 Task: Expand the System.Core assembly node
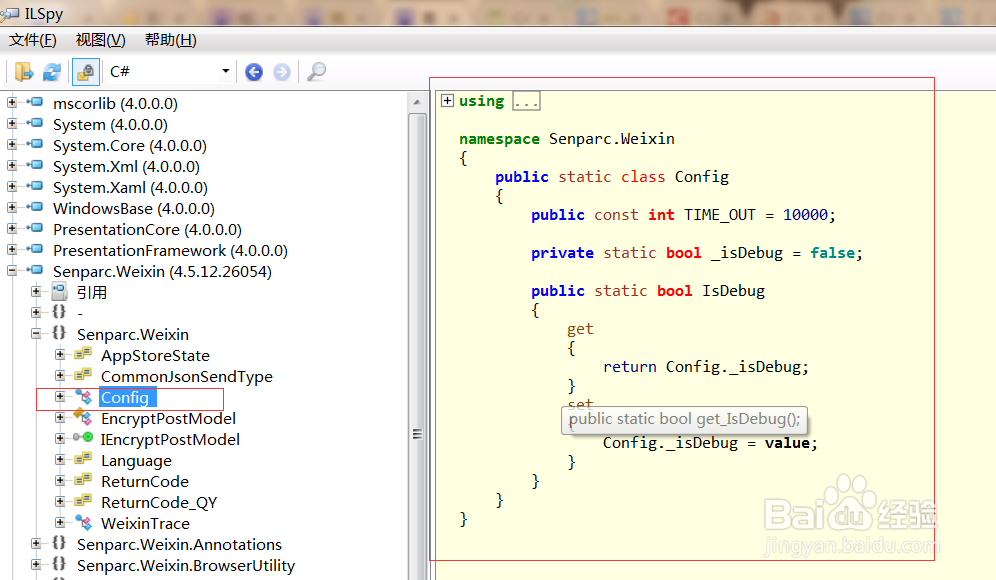click(x=12, y=144)
